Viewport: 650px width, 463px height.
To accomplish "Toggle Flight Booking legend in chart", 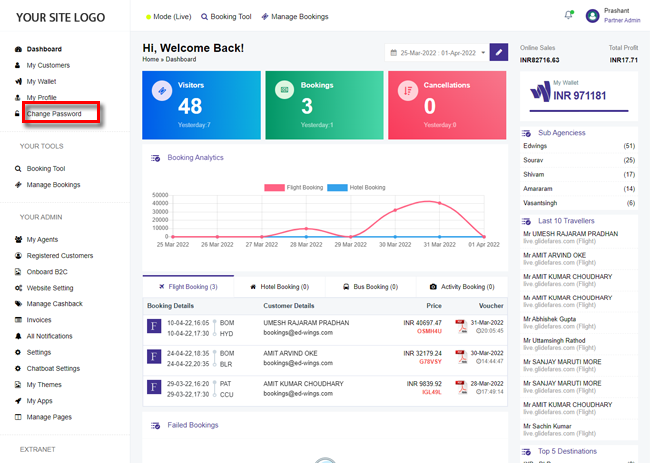I will point(293,187).
